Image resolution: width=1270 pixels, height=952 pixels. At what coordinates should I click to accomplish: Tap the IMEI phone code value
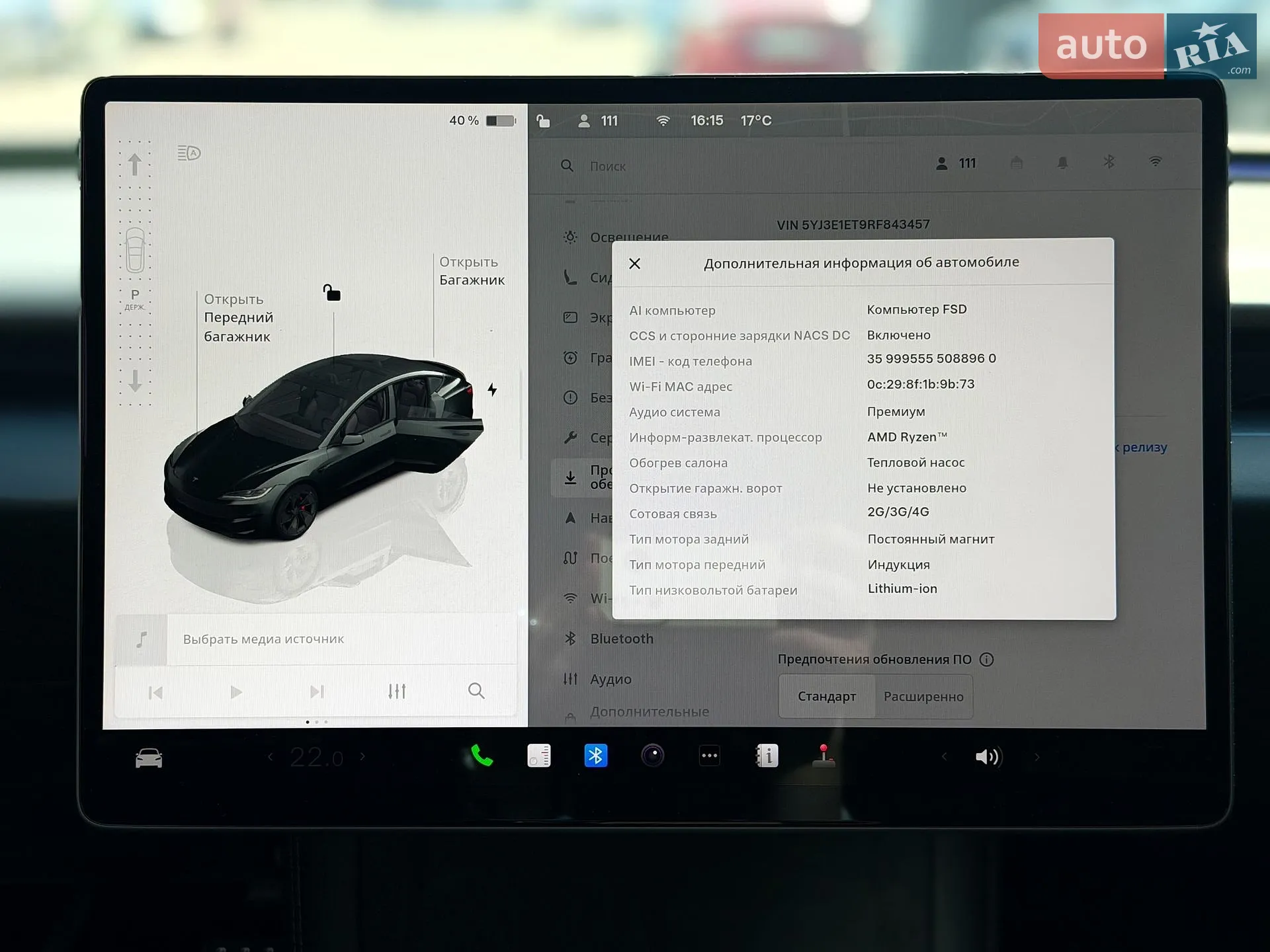(x=931, y=358)
